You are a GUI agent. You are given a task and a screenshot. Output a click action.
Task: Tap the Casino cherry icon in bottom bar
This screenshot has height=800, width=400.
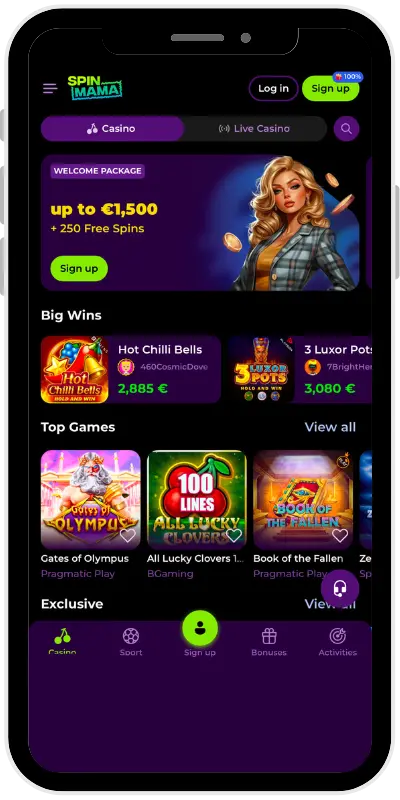62,641
